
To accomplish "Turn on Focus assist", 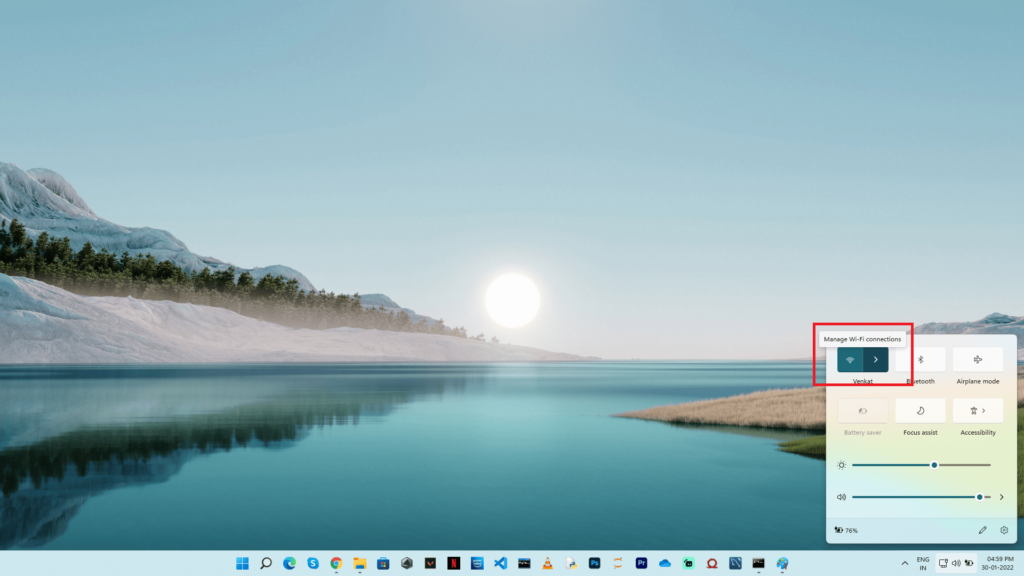I will pos(920,411).
